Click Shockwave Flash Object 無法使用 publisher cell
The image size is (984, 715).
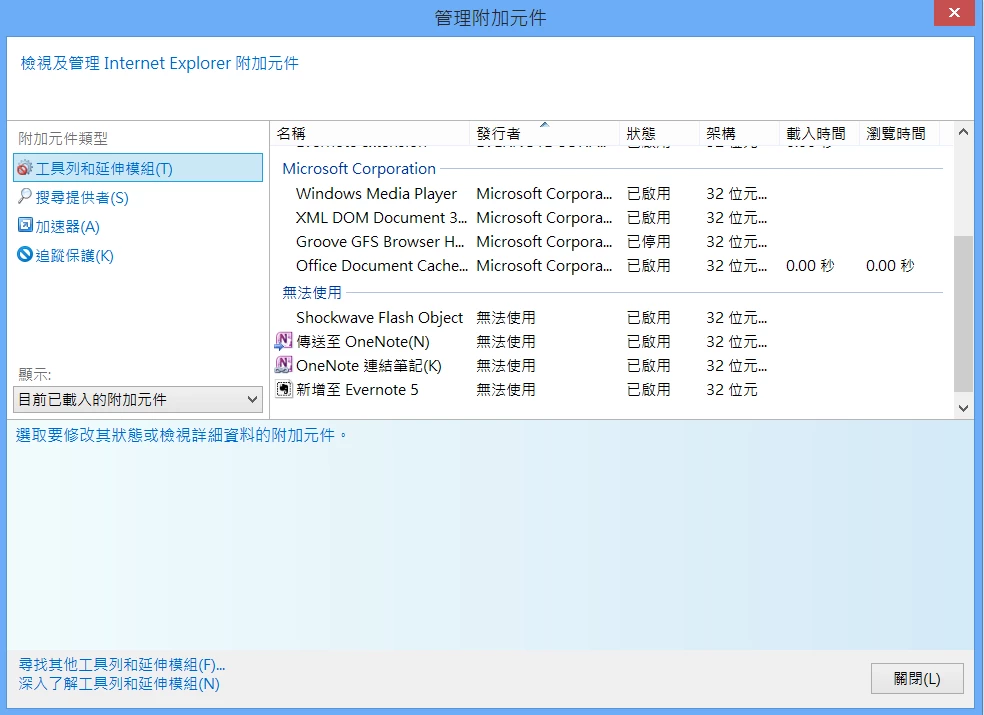tap(506, 317)
